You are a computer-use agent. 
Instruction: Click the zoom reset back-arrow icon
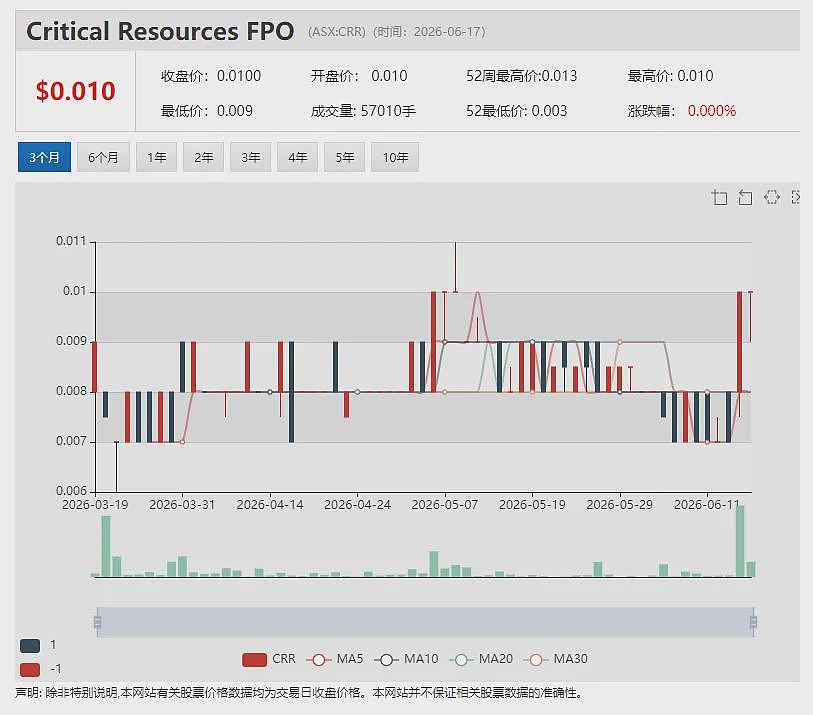745,198
